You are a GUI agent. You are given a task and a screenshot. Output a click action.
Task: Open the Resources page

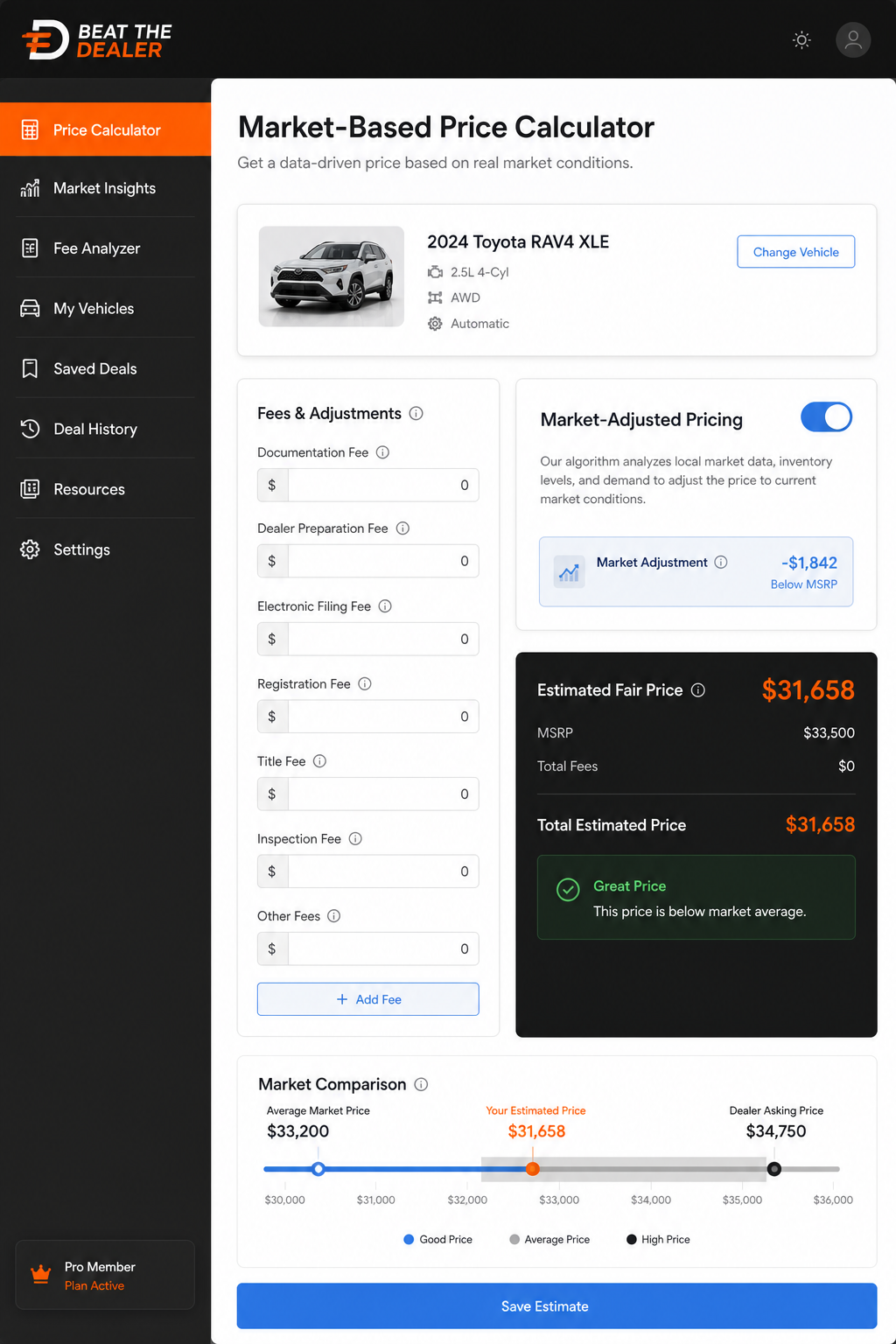105,489
